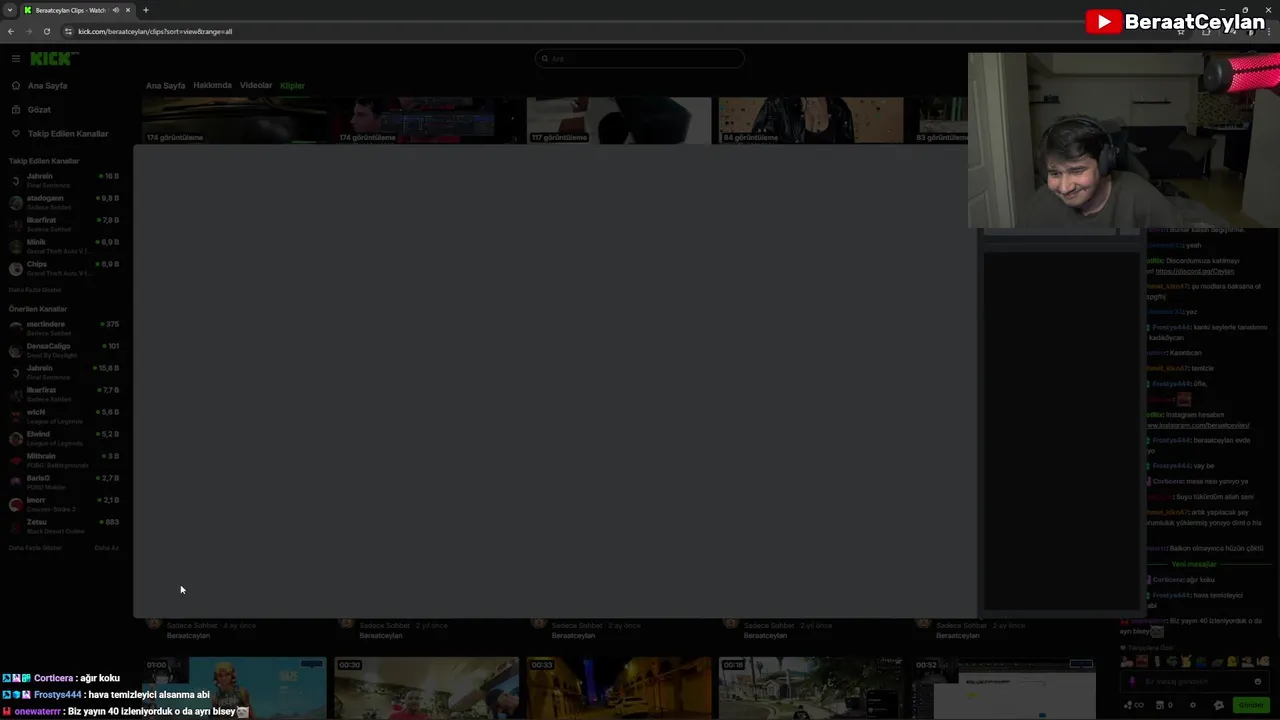Switch to the Klipler tab
This screenshot has width=1280, height=720.
click(292, 86)
